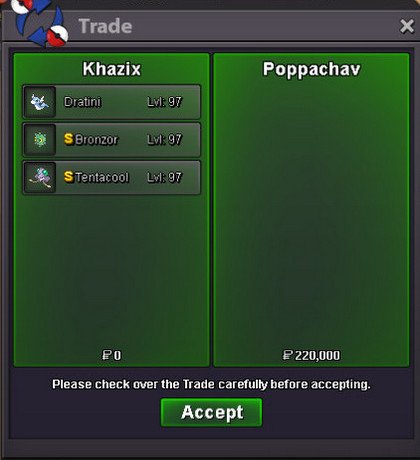Image resolution: width=420 pixels, height=460 pixels.
Task: Accept the trade with the green button
Action: (212, 413)
